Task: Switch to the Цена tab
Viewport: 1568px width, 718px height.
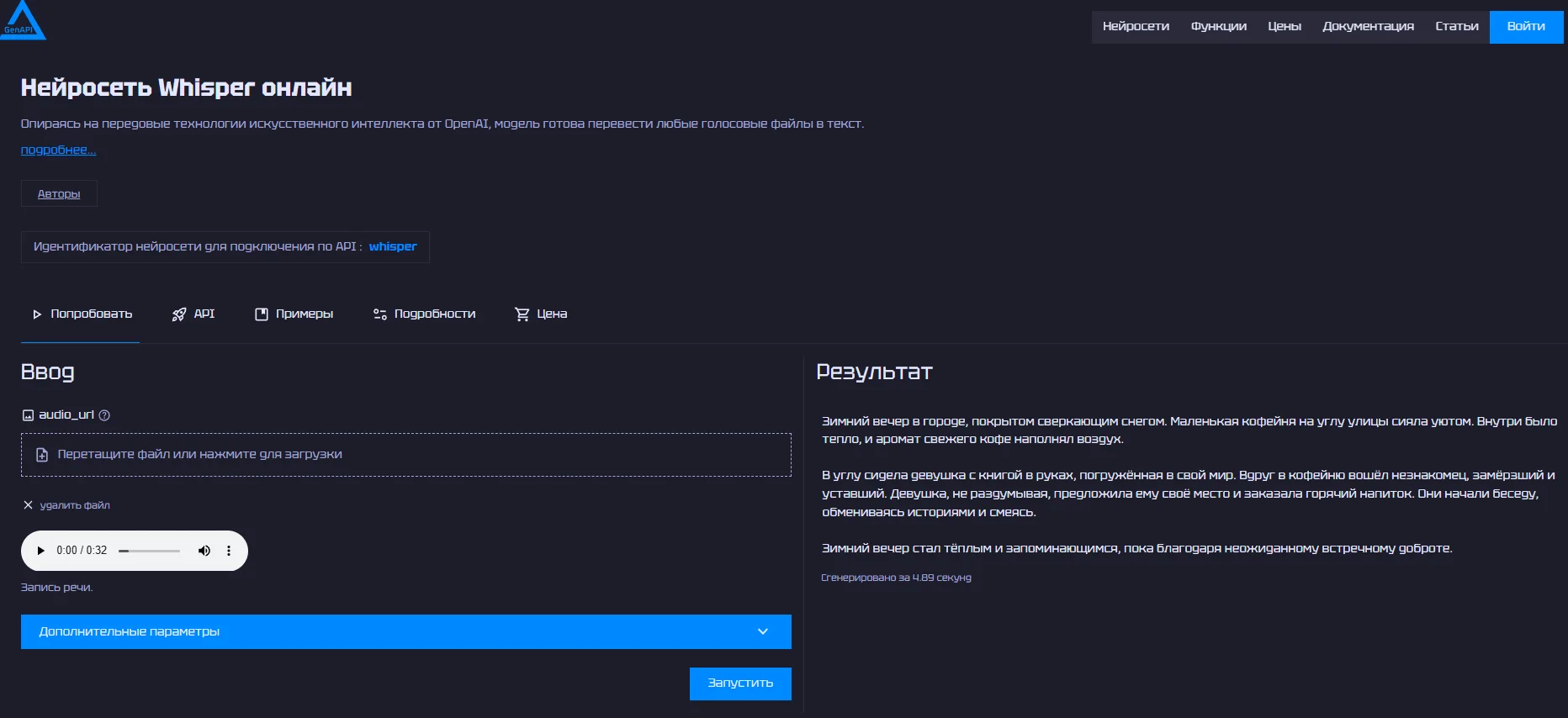Action: pyautogui.click(x=541, y=314)
